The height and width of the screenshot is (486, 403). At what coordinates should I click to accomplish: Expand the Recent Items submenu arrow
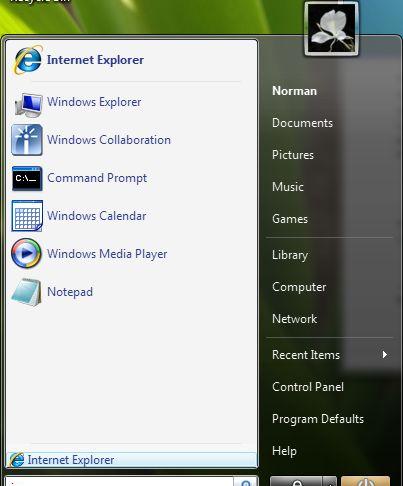(x=385, y=355)
